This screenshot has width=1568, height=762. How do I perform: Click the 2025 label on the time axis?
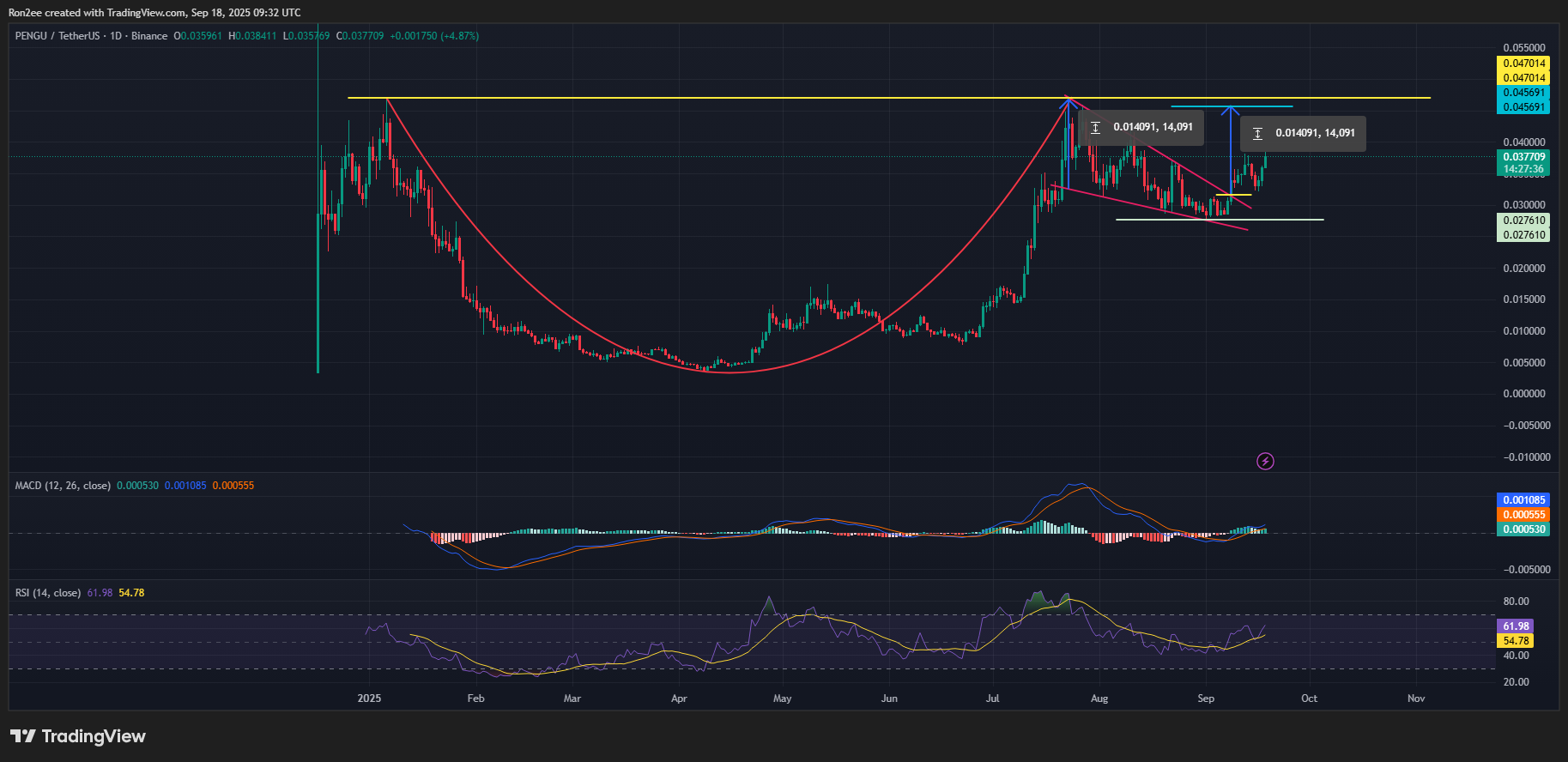pyautogui.click(x=369, y=698)
